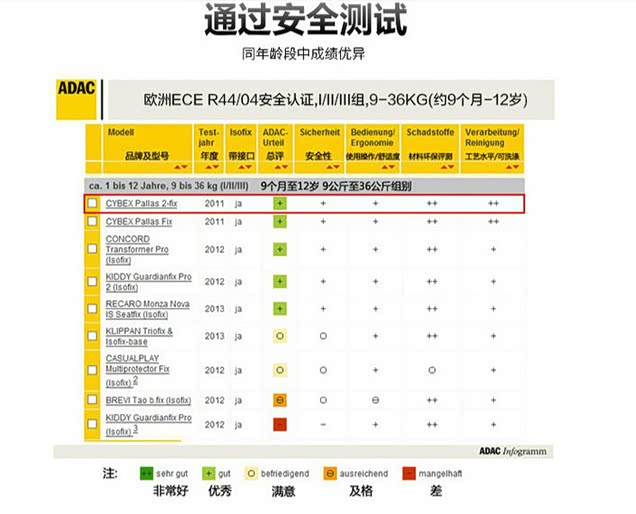Click orange rating icon for BREVI Tao b.fix

coord(280,400)
